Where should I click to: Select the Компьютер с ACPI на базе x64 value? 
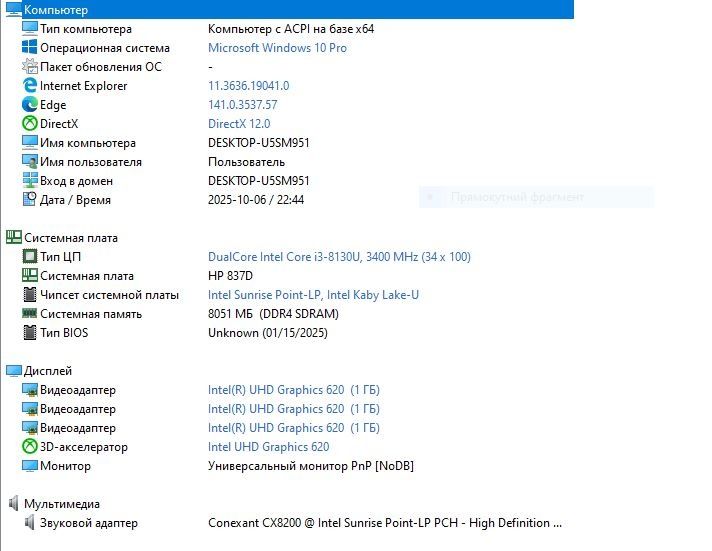(x=291, y=29)
